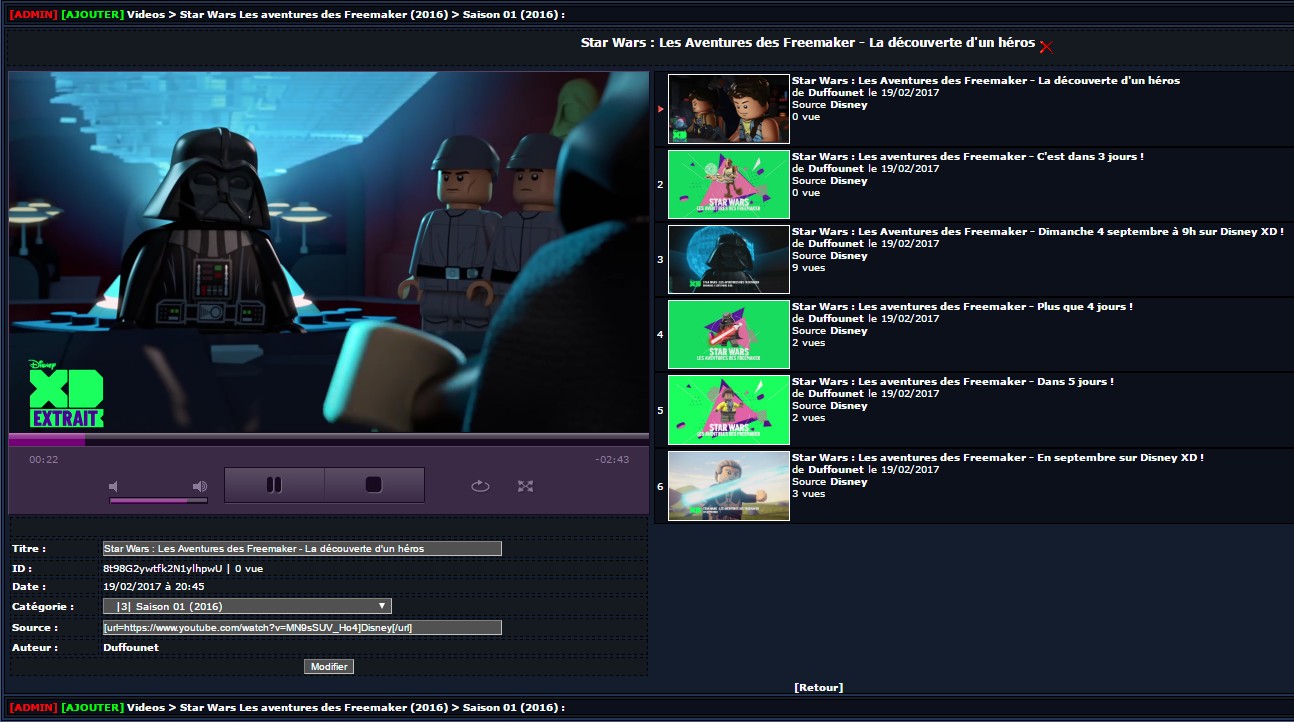The image size is (1294, 722).
Task: Go to Videos in the top breadcrumb
Action: click(146, 15)
